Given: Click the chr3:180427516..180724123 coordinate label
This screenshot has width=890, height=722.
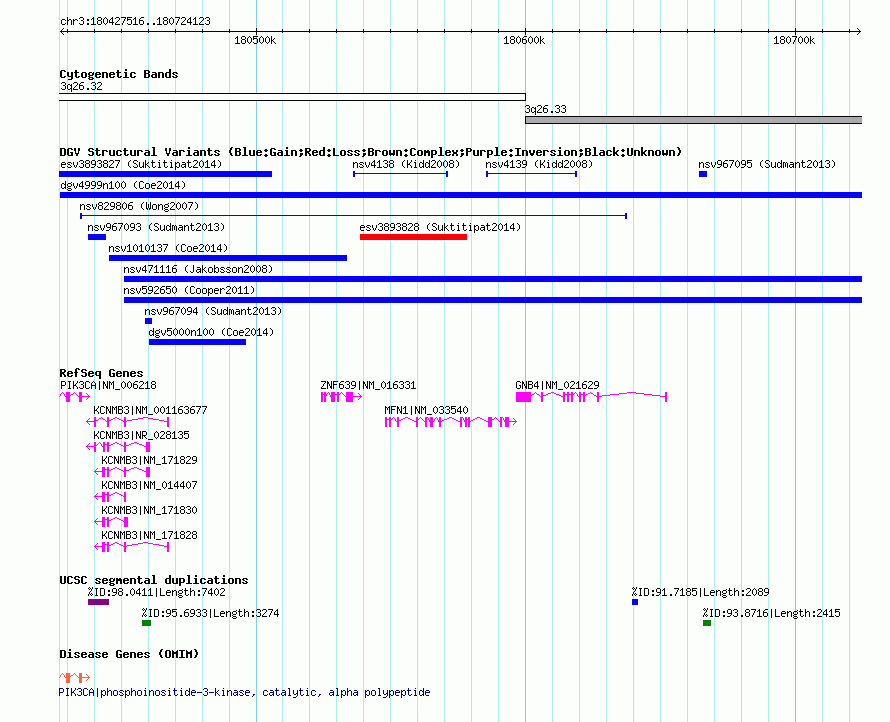Looking at the screenshot, I should [135, 22].
